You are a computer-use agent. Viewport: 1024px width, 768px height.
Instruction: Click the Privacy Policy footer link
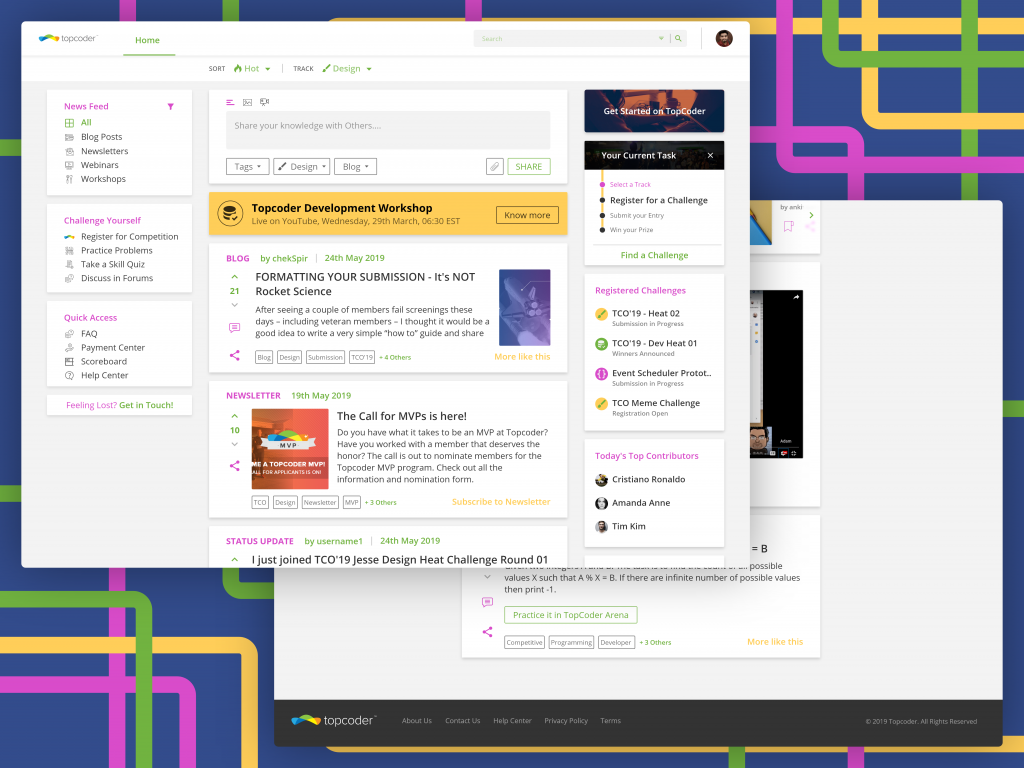point(566,721)
